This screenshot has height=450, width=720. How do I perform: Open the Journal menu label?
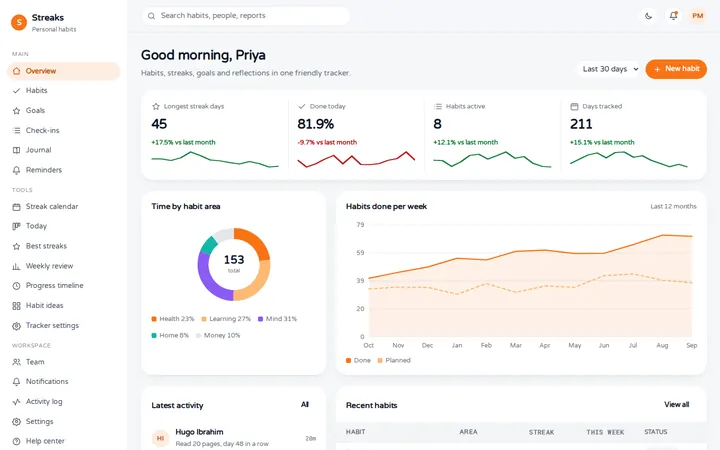(x=39, y=150)
